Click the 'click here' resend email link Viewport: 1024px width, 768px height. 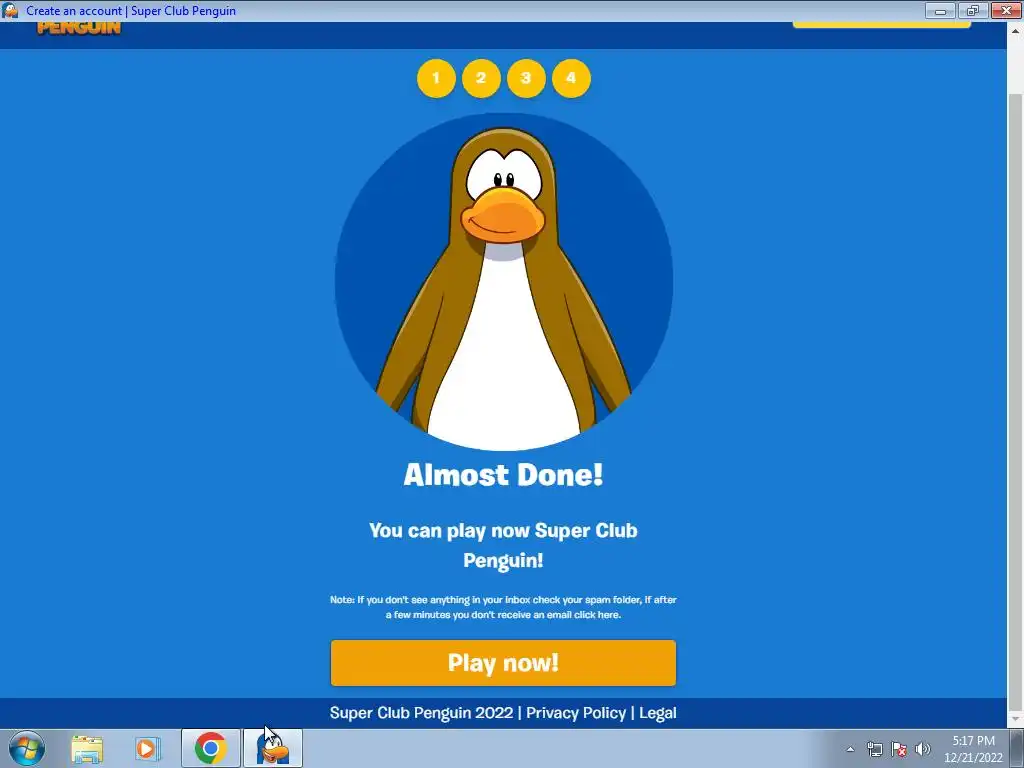tap(597, 615)
